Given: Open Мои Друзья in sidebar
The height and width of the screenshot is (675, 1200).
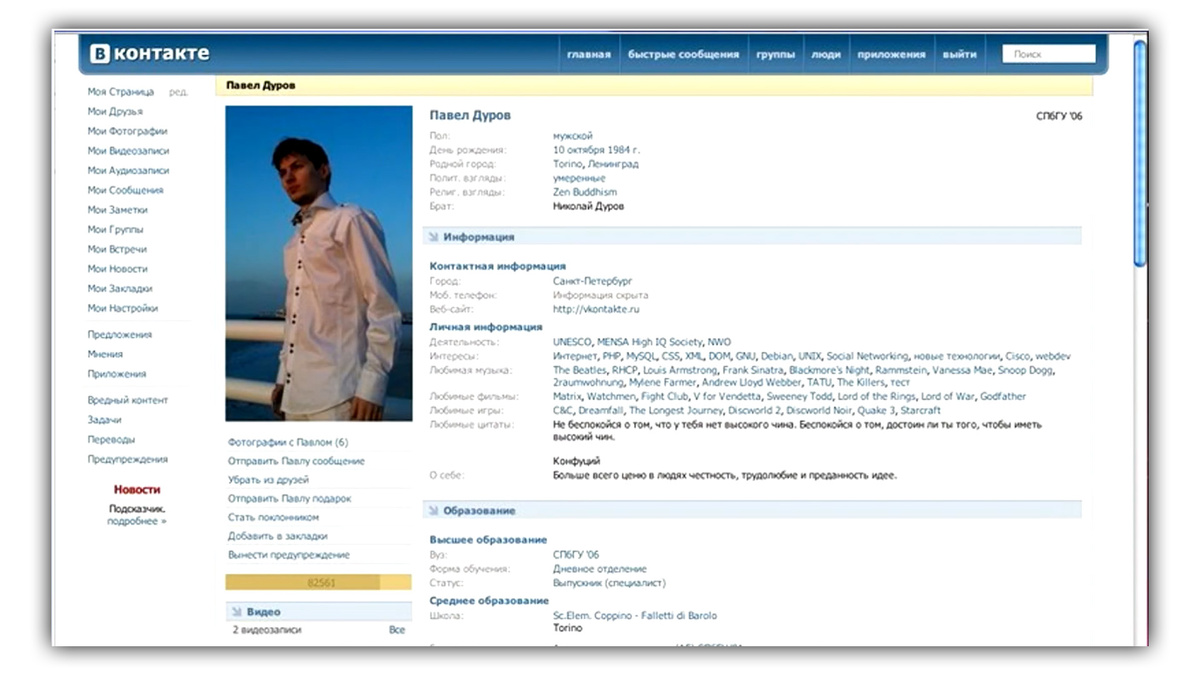Looking at the screenshot, I should point(114,111).
